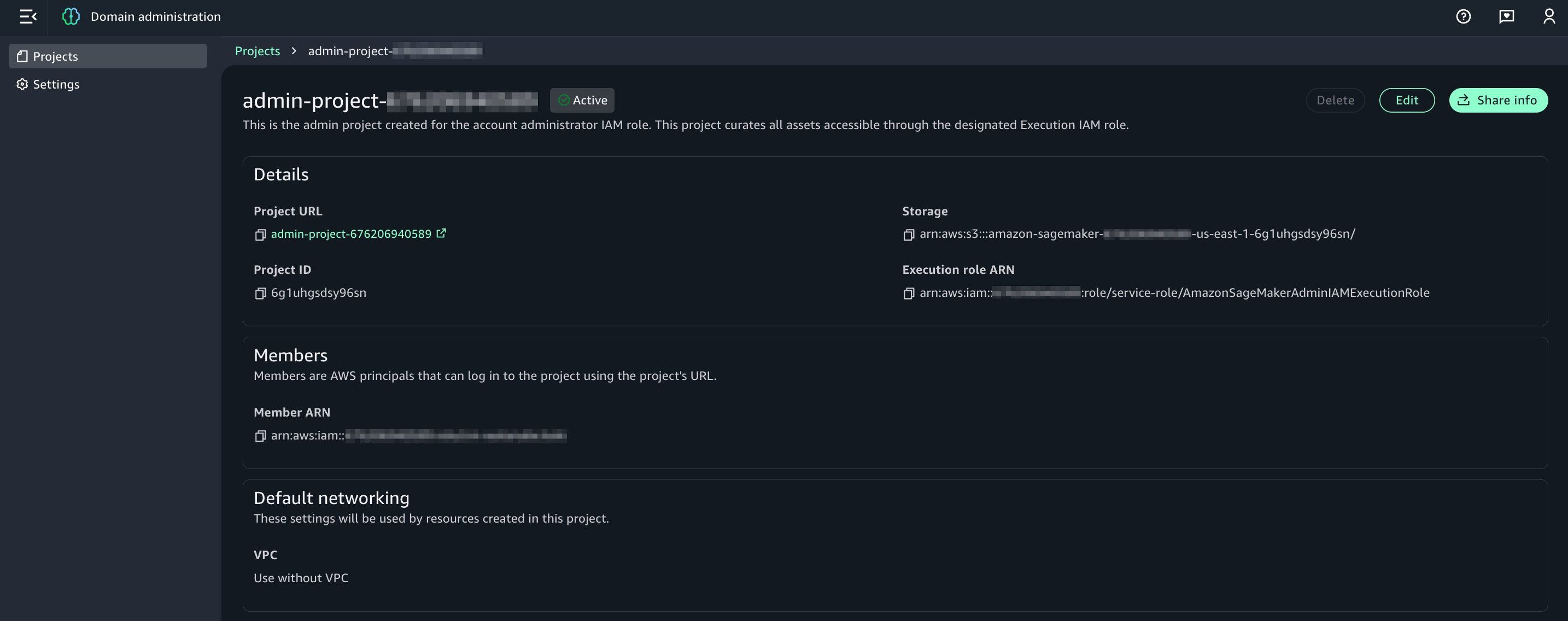Click the Delete button
Viewport: 1568px width, 621px height.
[1335, 100]
